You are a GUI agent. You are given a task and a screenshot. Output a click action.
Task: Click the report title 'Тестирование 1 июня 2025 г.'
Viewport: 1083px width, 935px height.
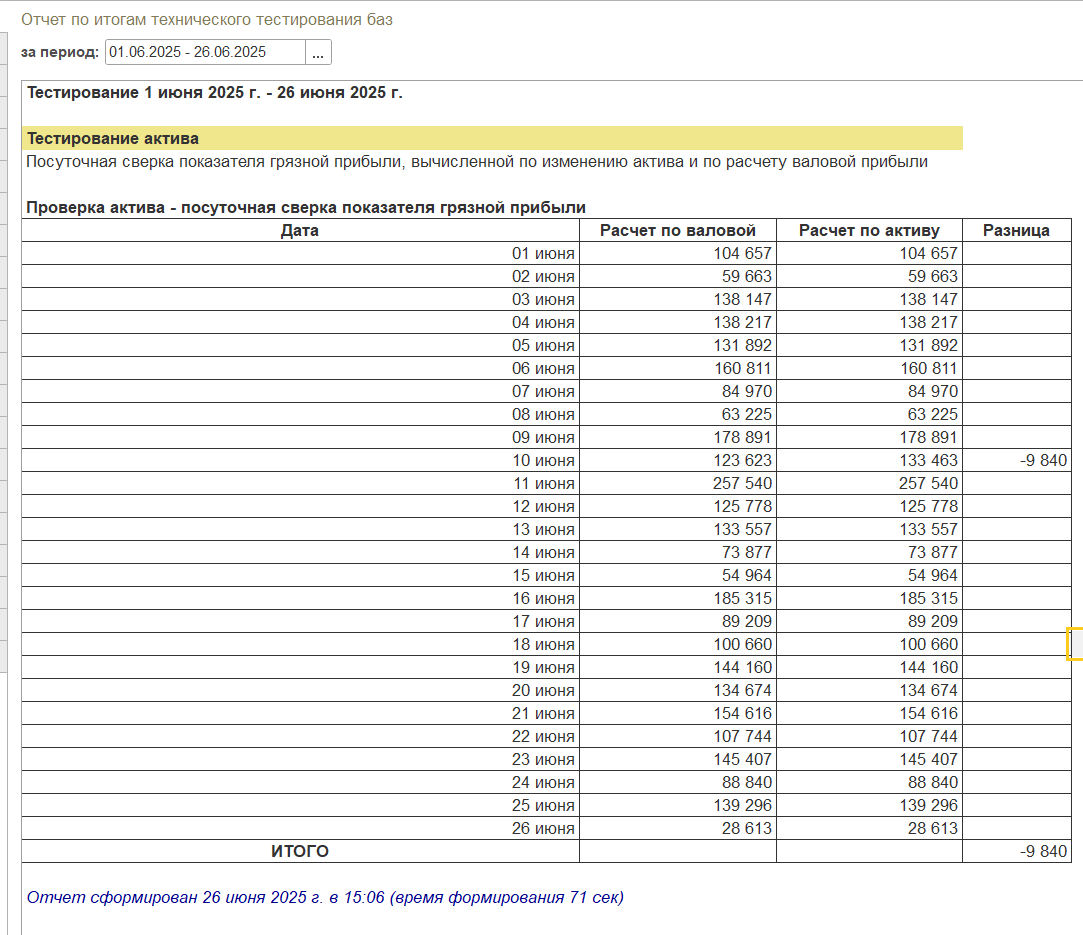(215, 93)
